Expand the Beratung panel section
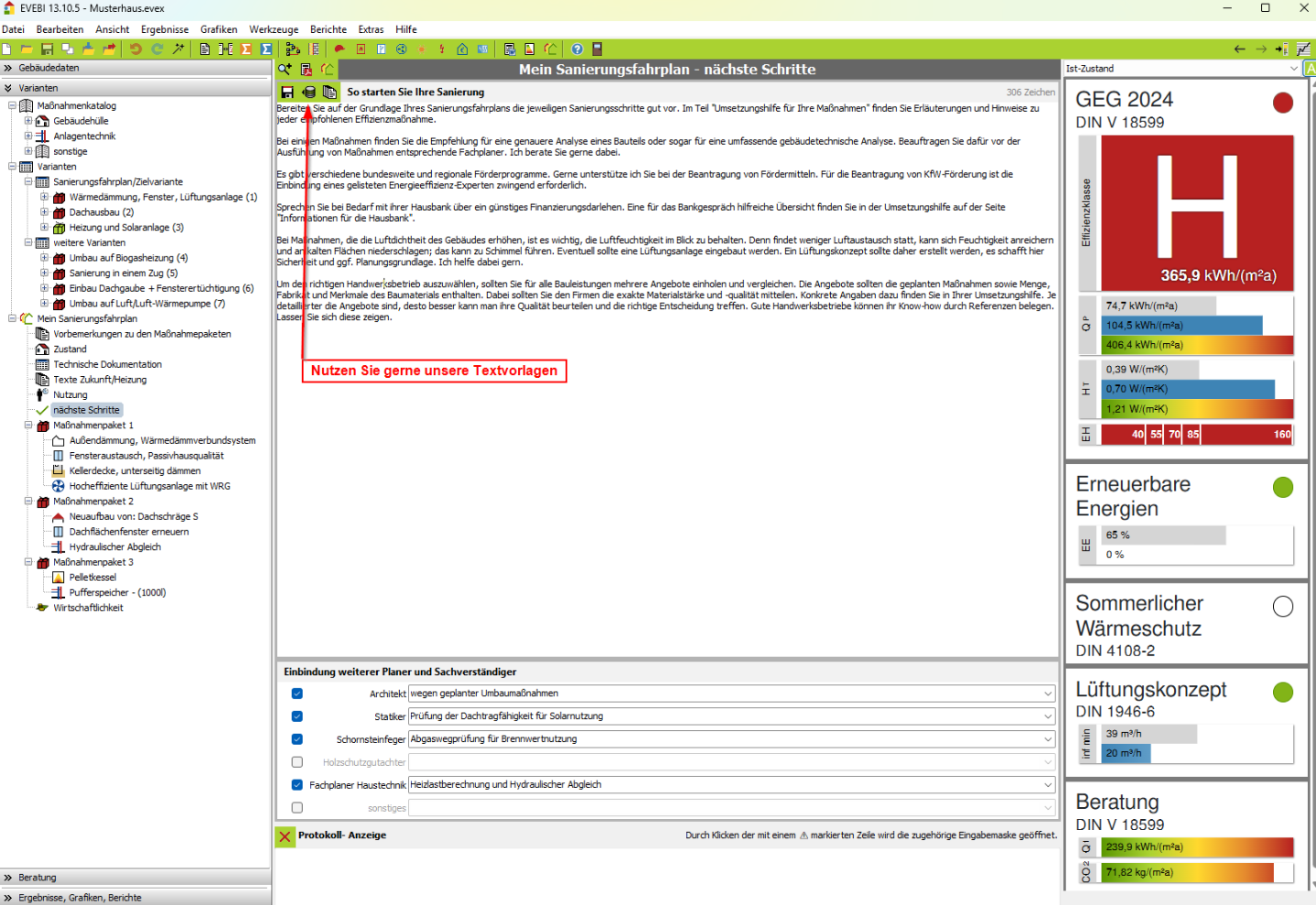 (x=37, y=878)
